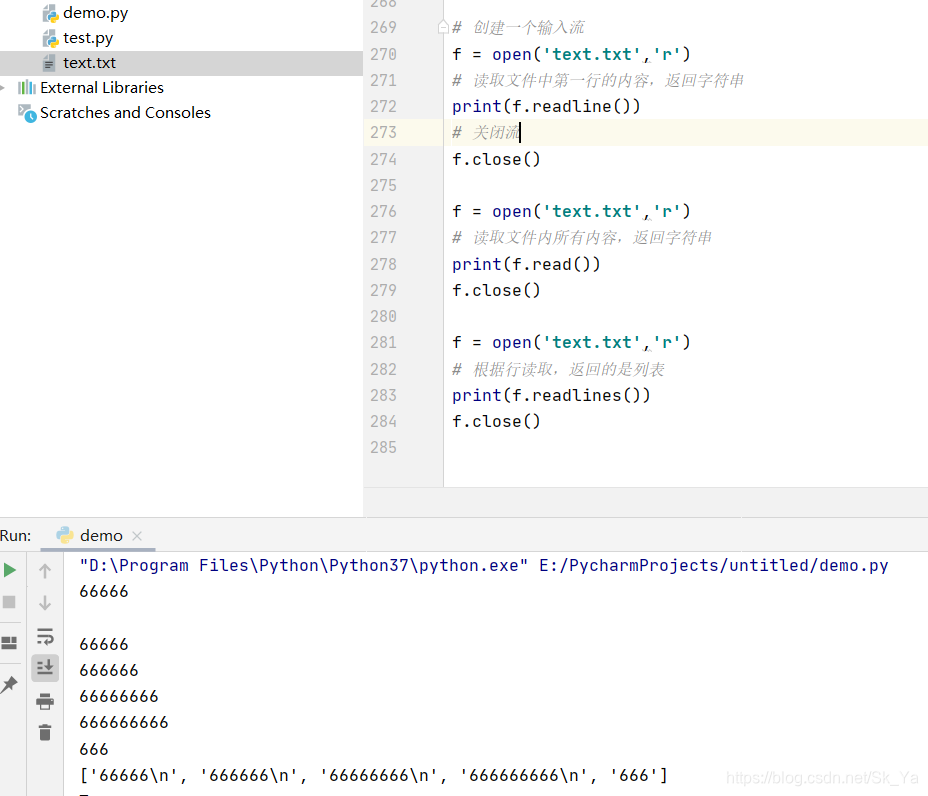928x796 pixels.
Task: Click the Scratches and Consoles icon
Action: [27, 113]
